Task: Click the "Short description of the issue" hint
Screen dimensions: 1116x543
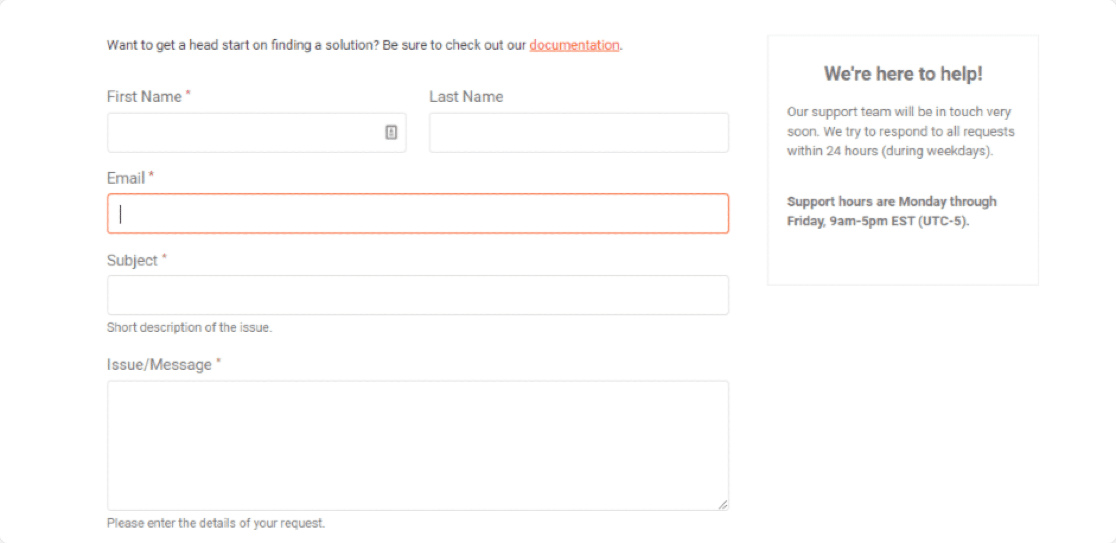Action: (189, 327)
